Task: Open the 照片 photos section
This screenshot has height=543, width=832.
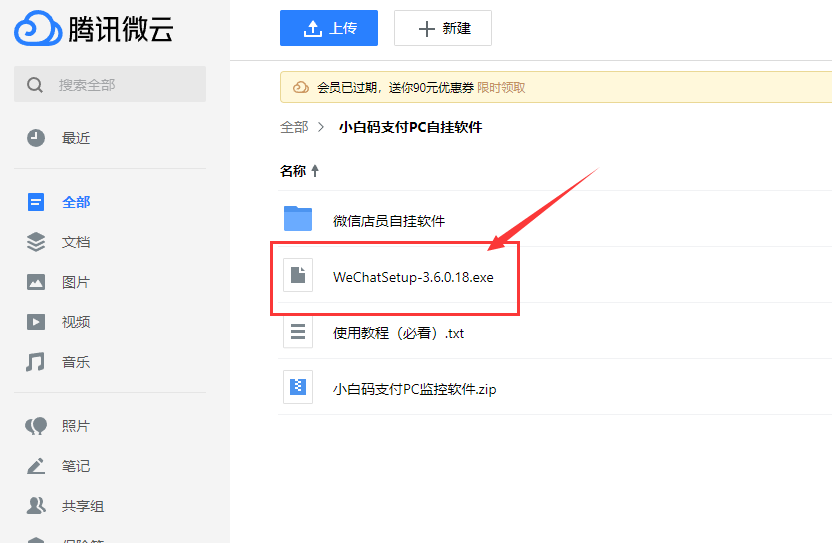Action: 76,426
